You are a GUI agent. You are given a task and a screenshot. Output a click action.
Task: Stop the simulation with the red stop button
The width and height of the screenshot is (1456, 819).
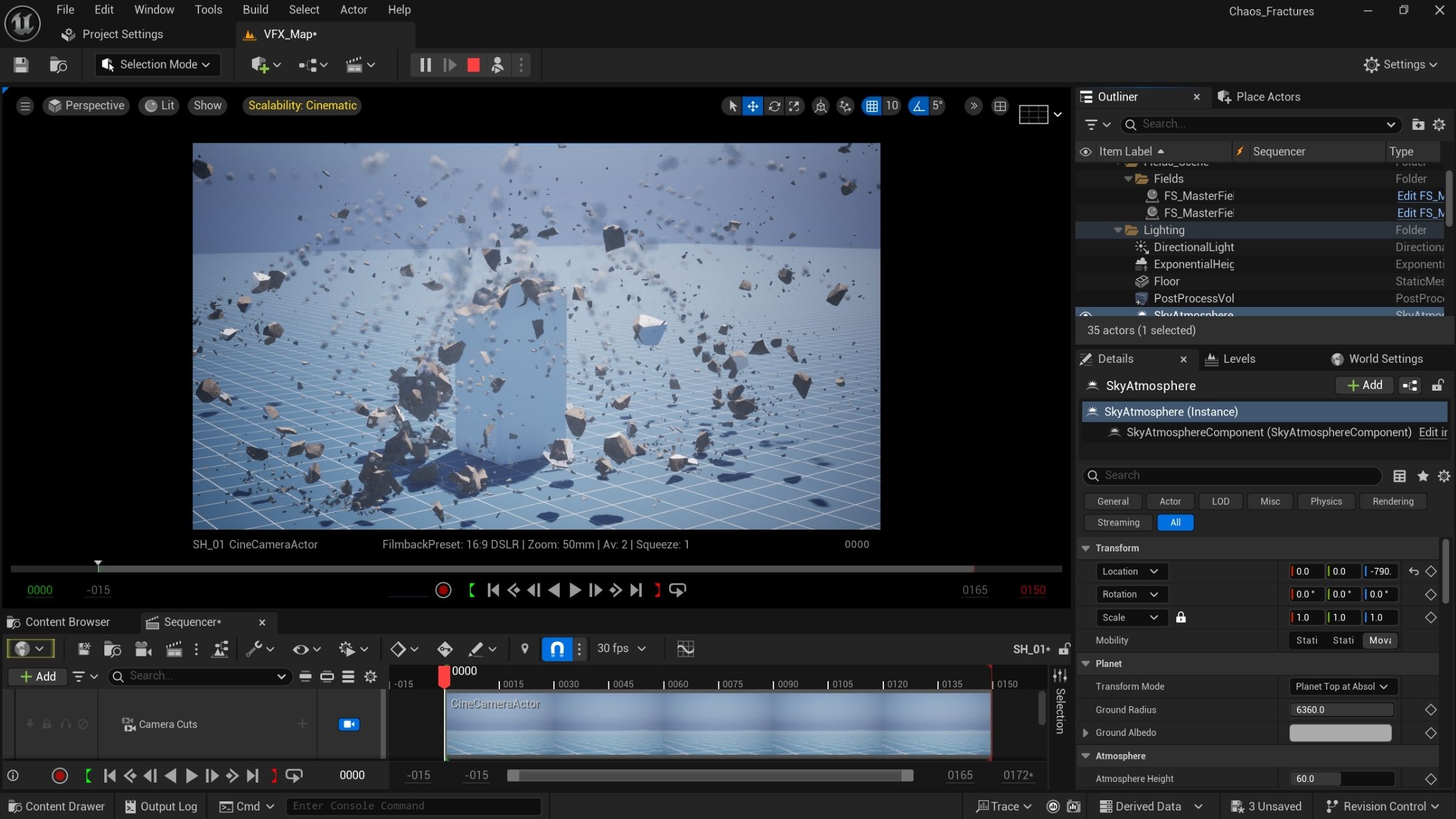coord(473,65)
